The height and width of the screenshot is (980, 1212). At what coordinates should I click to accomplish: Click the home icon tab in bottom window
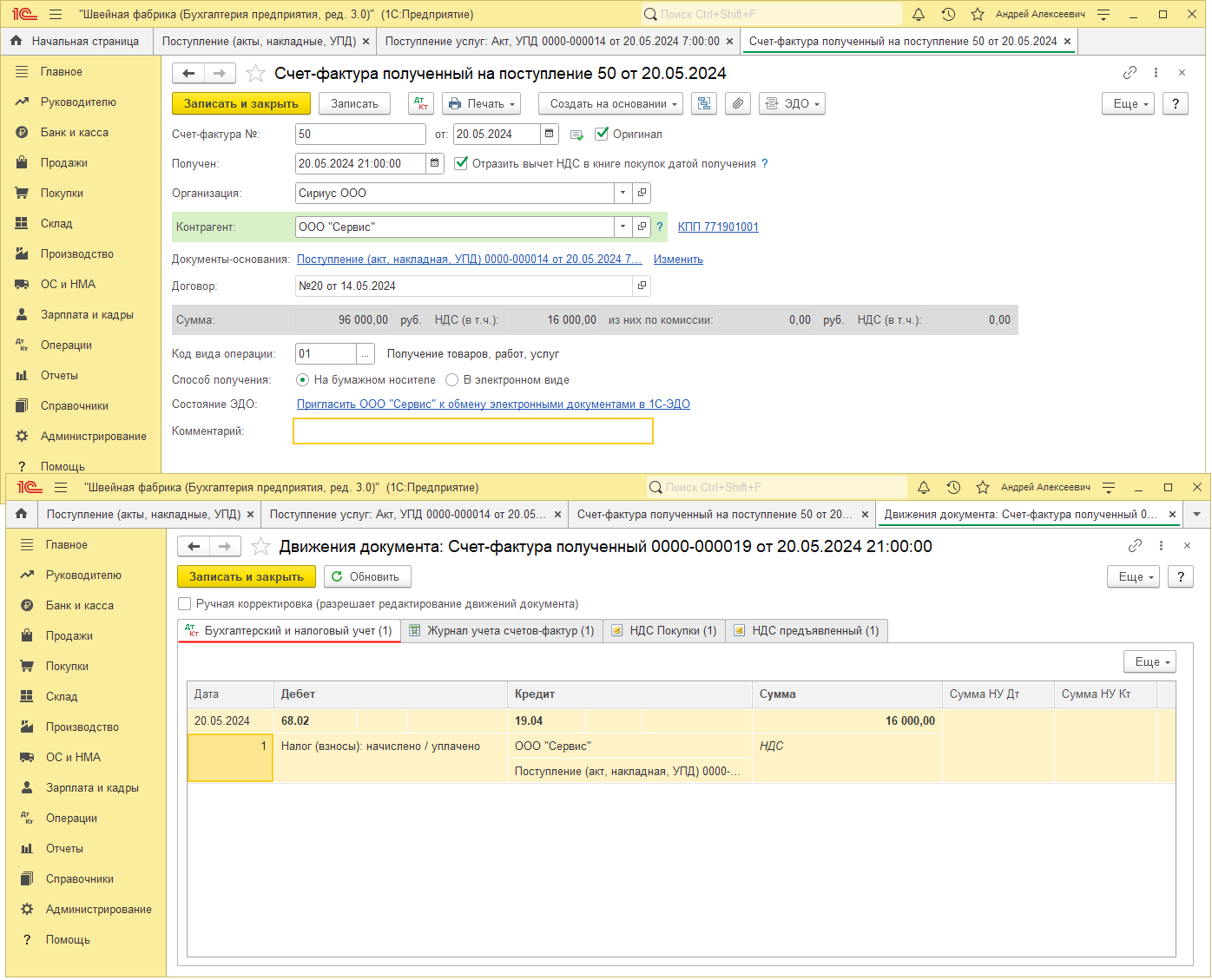pyautogui.click(x=22, y=514)
